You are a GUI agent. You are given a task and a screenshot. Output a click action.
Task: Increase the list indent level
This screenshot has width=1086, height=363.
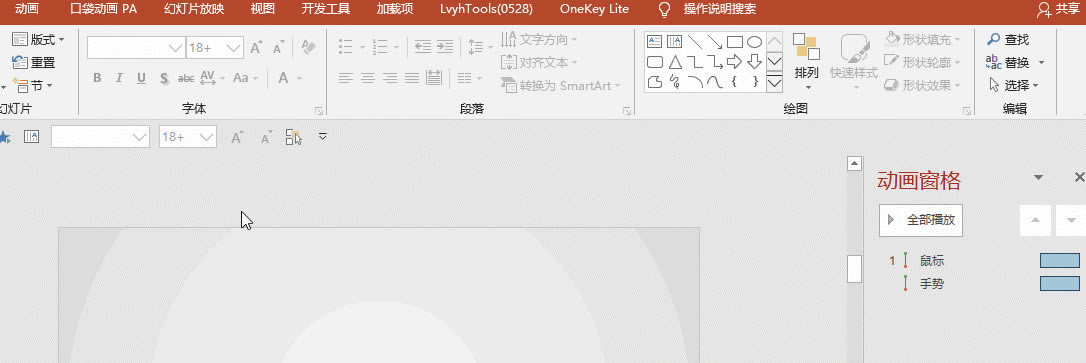coord(445,47)
